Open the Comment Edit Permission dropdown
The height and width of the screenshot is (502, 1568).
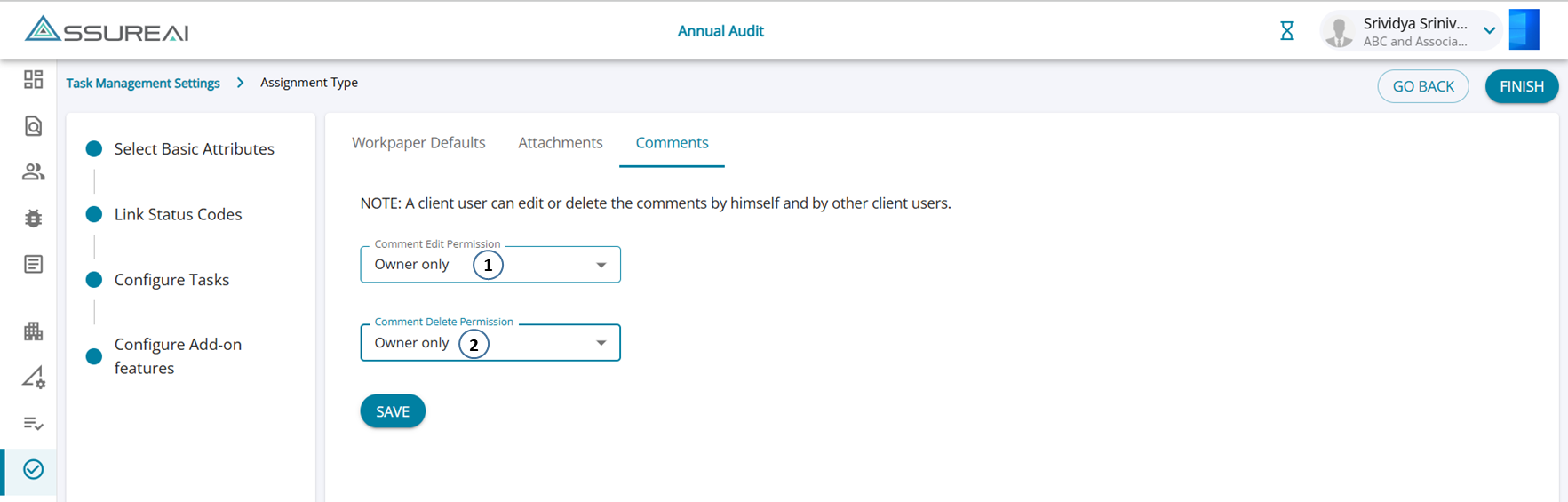click(x=490, y=265)
